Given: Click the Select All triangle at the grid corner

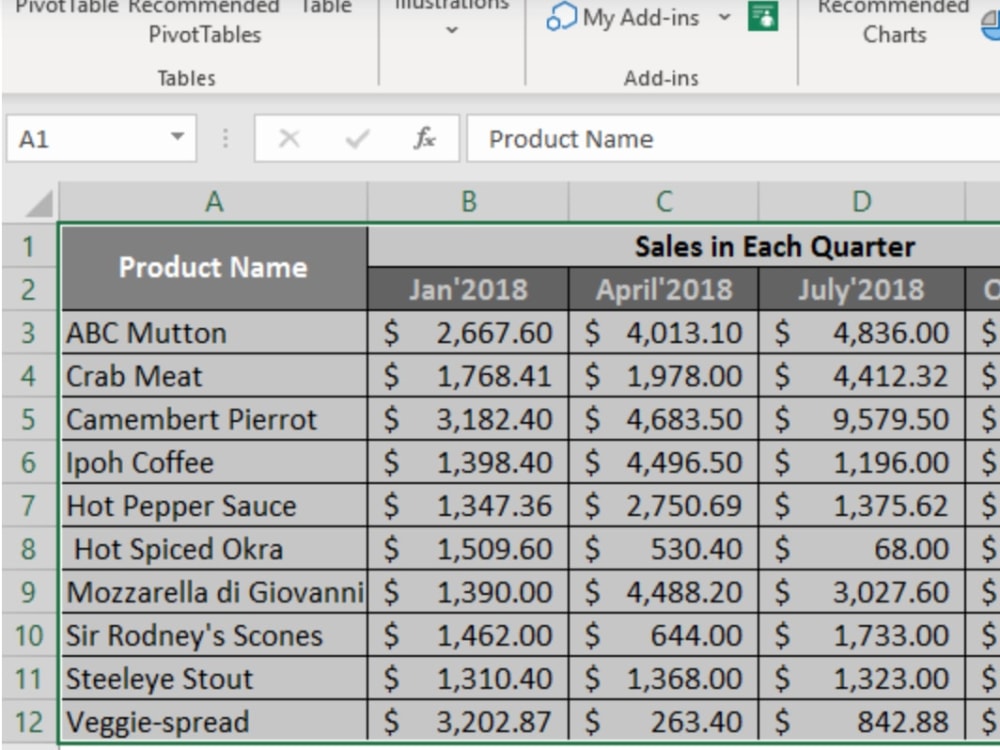Looking at the screenshot, I should (40, 205).
